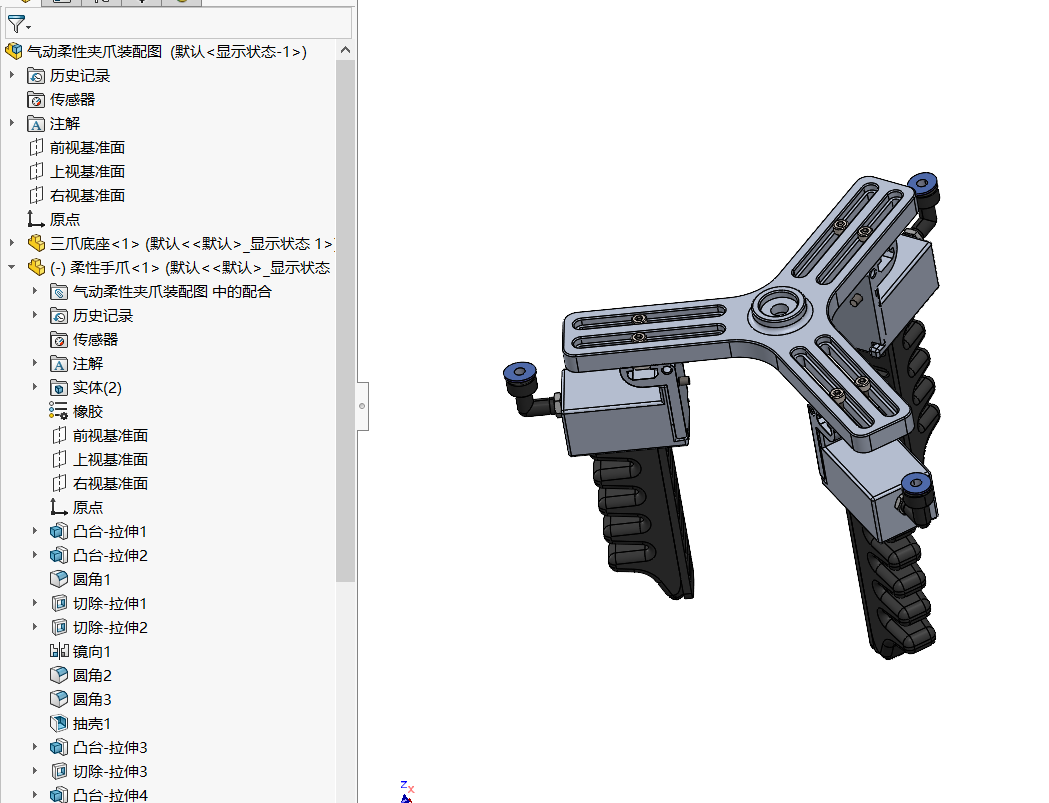Screen dimensions: 1049x803
Task: Select the 柔性手爪<1> component icon
Action: coord(36,268)
